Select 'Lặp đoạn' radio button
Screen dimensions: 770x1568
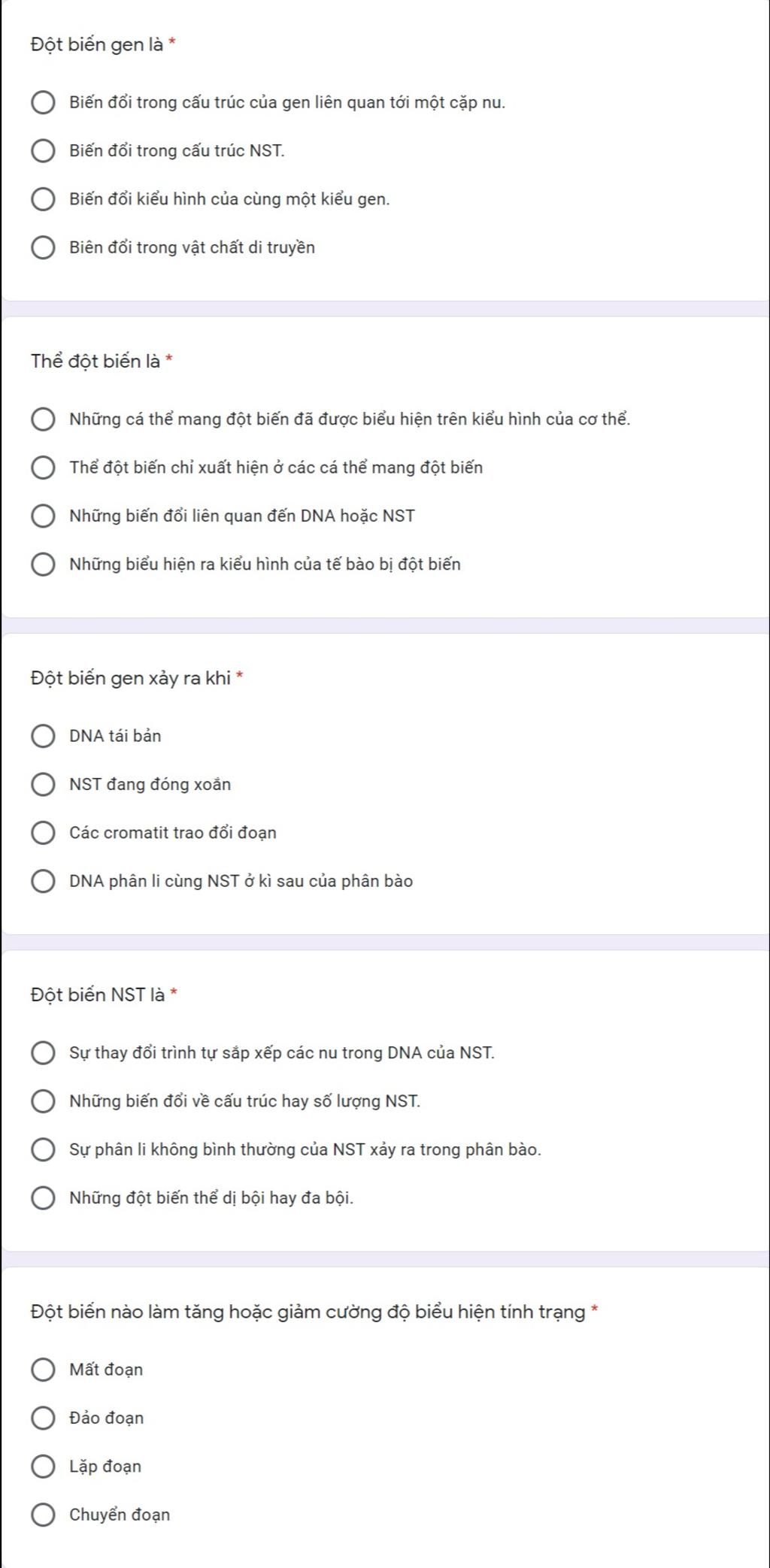click(x=43, y=1467)
